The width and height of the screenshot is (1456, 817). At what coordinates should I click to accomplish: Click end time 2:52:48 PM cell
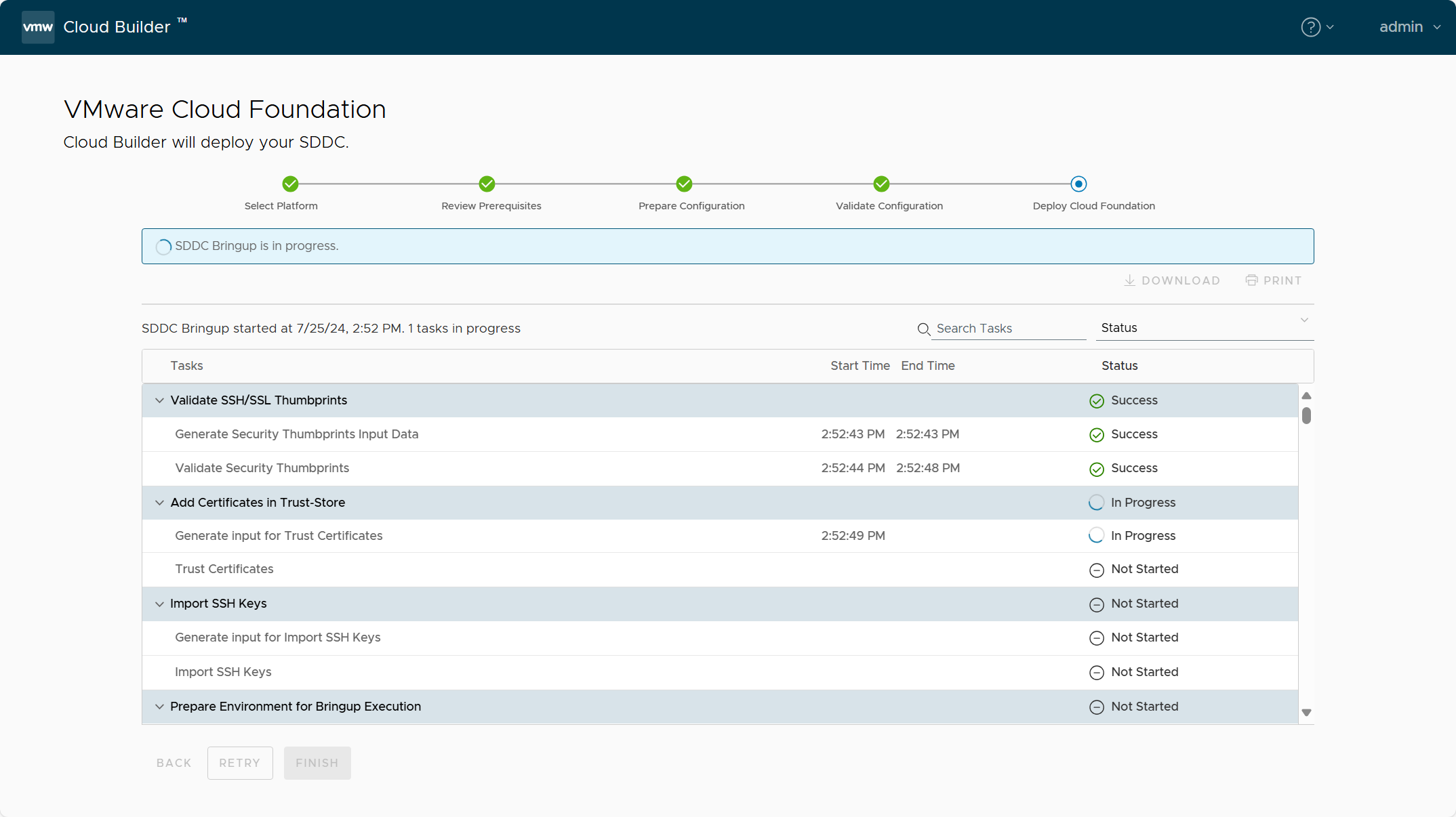(928, 468)
